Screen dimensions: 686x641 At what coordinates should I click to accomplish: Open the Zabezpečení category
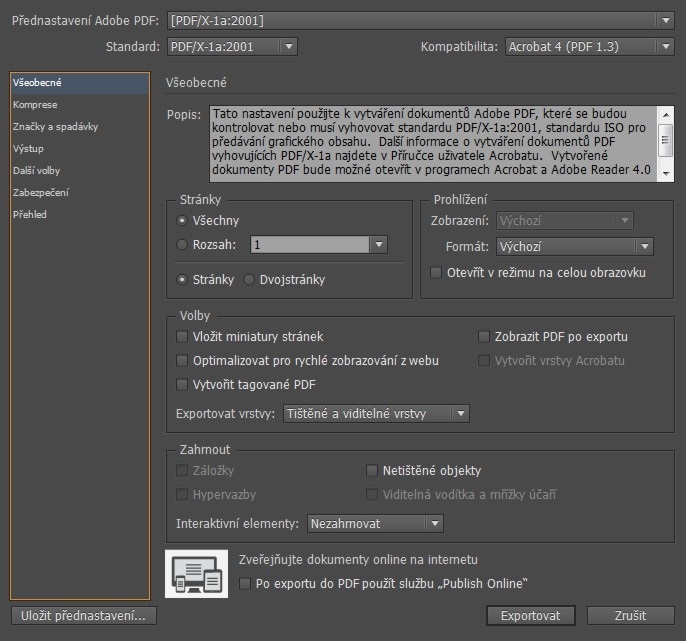point(80,193)
